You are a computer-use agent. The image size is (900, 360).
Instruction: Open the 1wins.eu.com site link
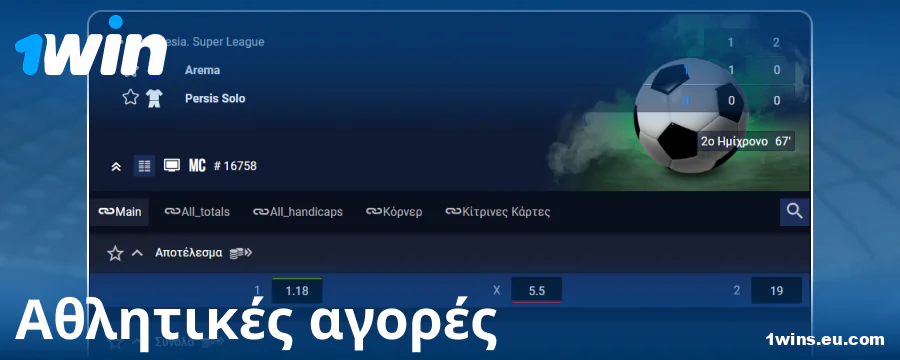(x=825, y=339)
